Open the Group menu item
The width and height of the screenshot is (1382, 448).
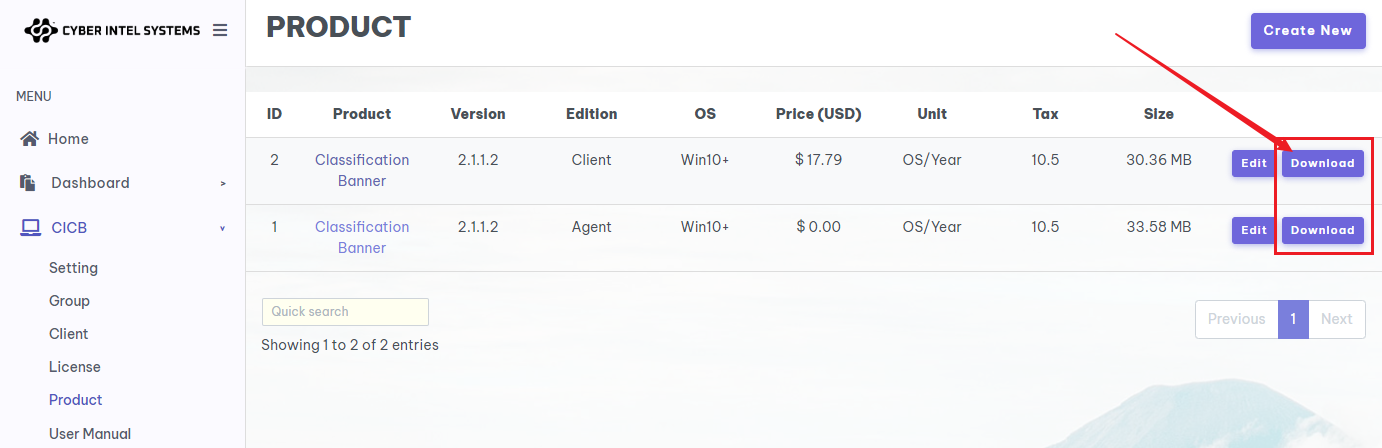pos(69,301)
